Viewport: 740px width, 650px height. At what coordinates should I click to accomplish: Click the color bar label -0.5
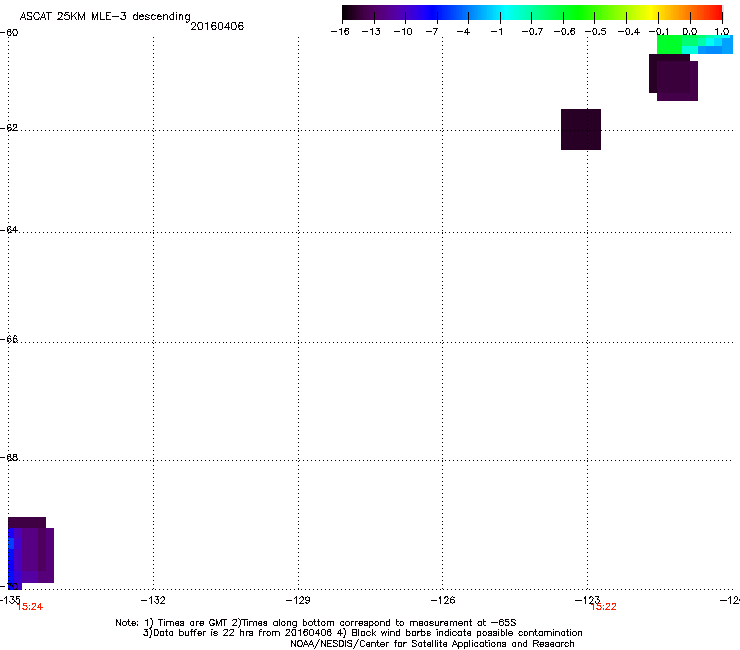pos(596,32)
